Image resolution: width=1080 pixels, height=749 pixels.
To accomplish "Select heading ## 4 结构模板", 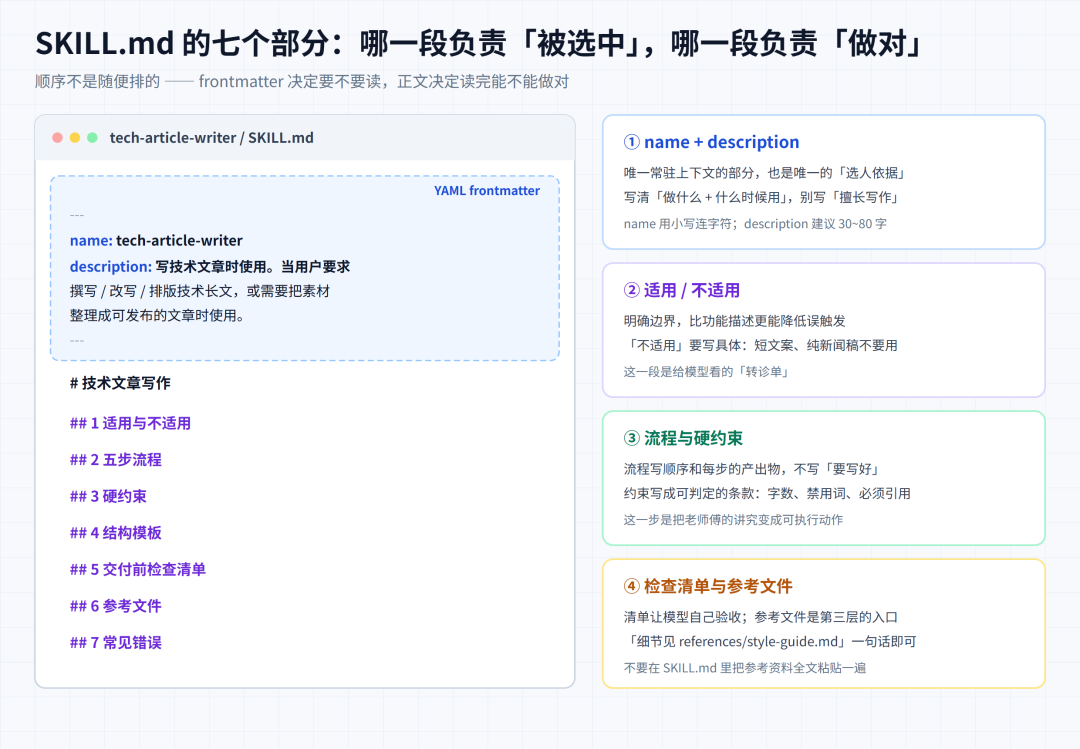I will point(116,533).
